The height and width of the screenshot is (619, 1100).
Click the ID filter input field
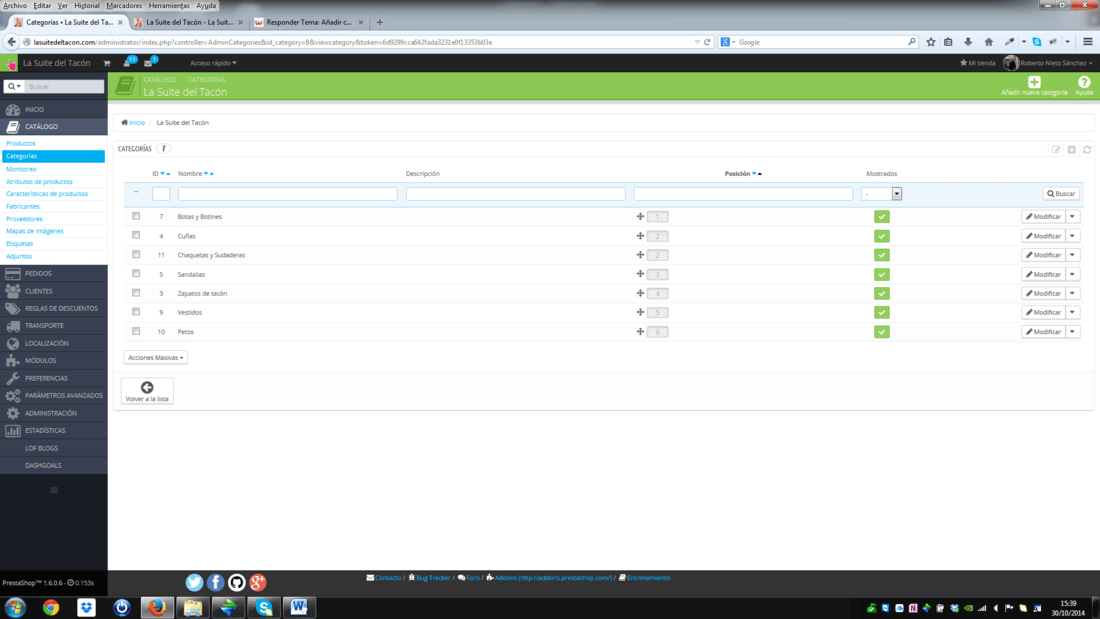pyautogui.click(x=161, y=194)
